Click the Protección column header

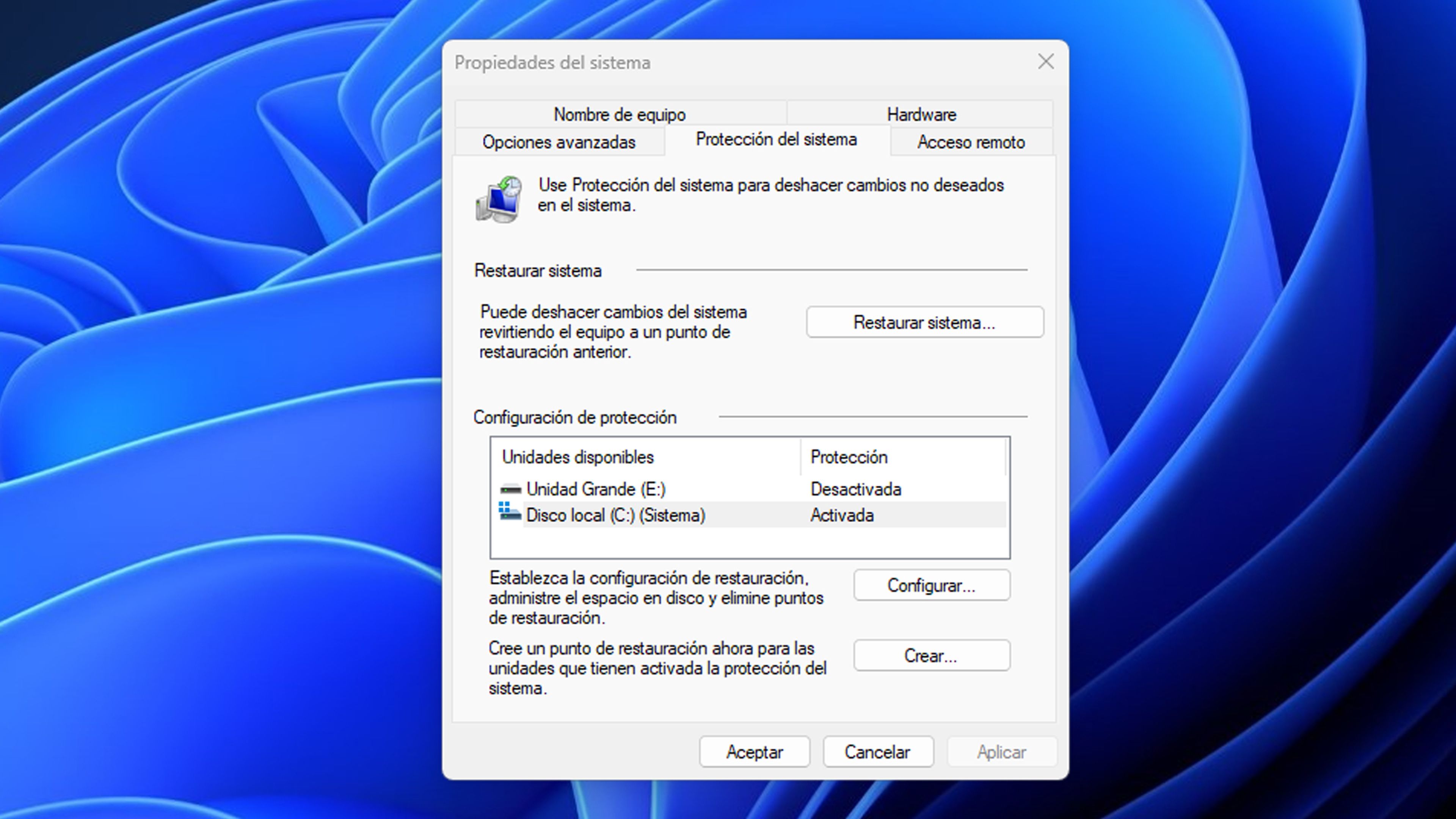[903, 457]
